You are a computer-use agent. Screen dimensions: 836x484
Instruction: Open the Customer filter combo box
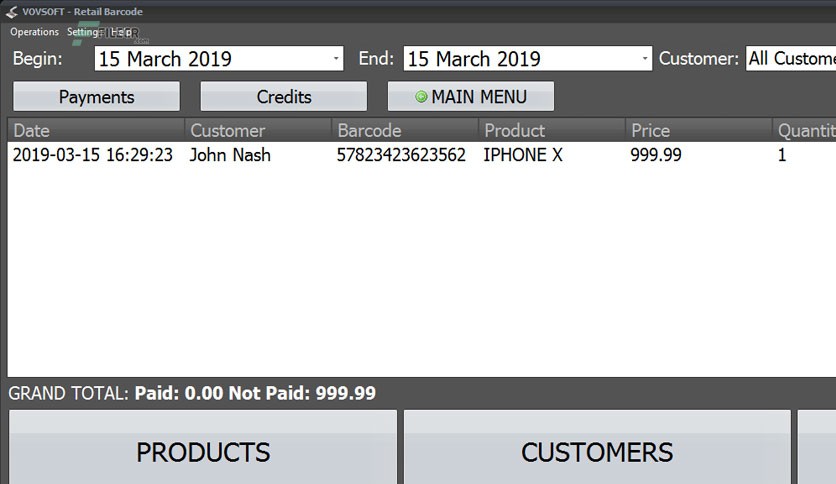[791, 58]
